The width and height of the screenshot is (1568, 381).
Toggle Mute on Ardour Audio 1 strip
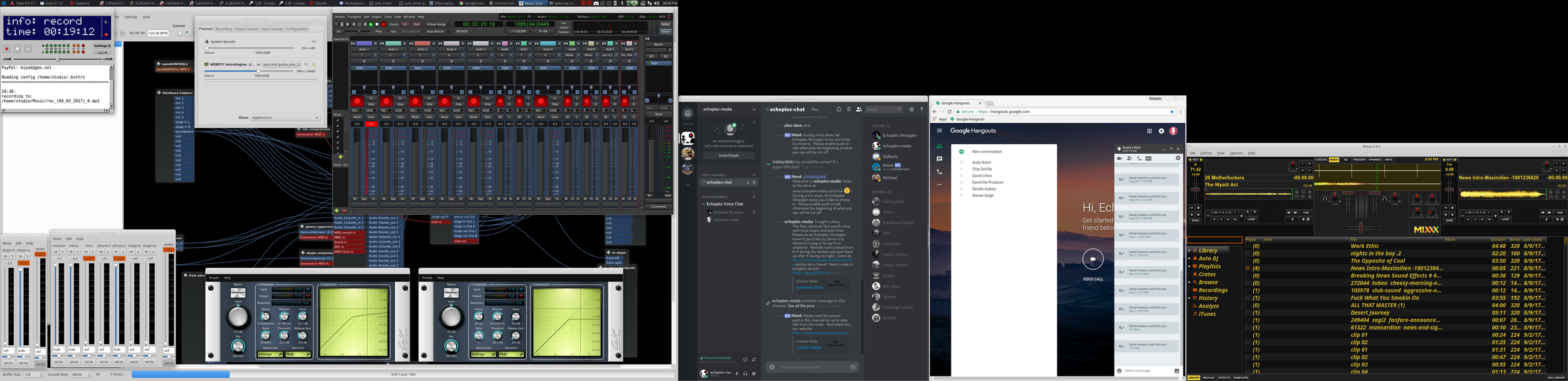(x=357, y=117)
